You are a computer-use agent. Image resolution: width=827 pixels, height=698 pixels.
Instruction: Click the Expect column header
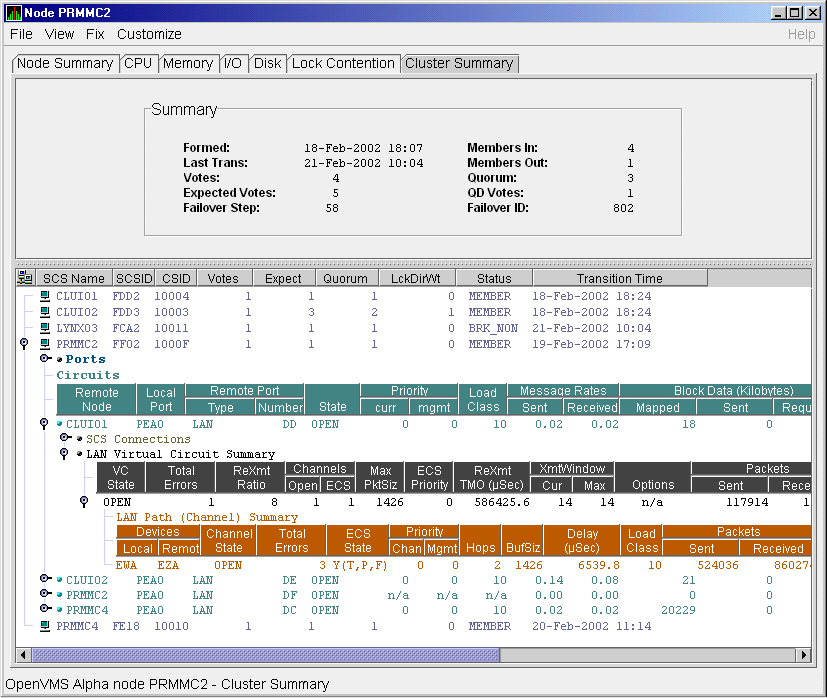point(283,278)
